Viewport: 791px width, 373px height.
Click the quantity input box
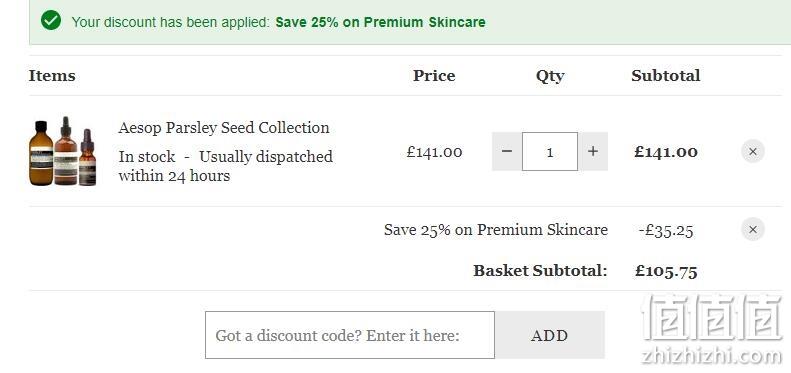[550, 151]
